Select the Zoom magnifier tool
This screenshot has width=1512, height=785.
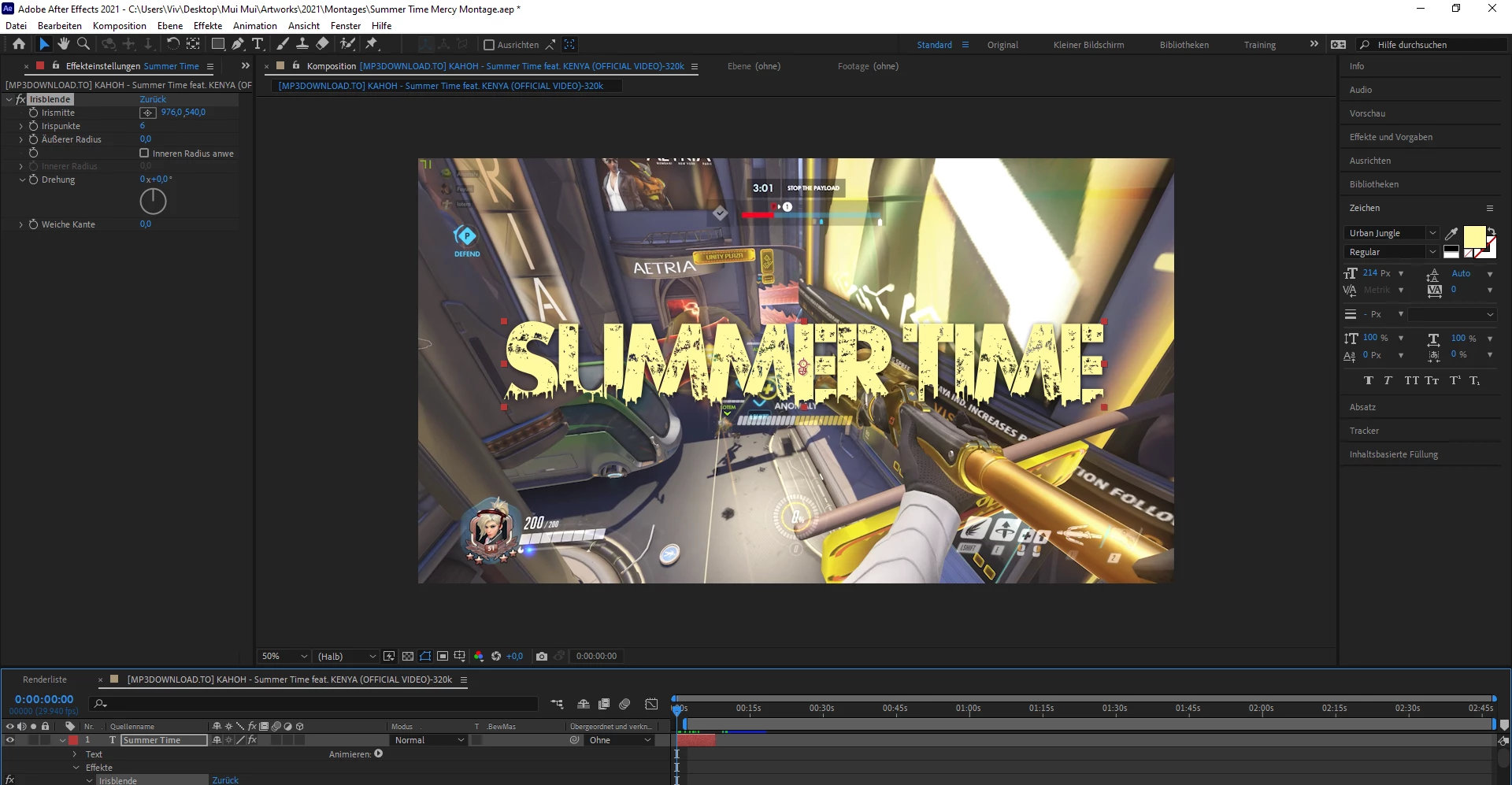83,44
